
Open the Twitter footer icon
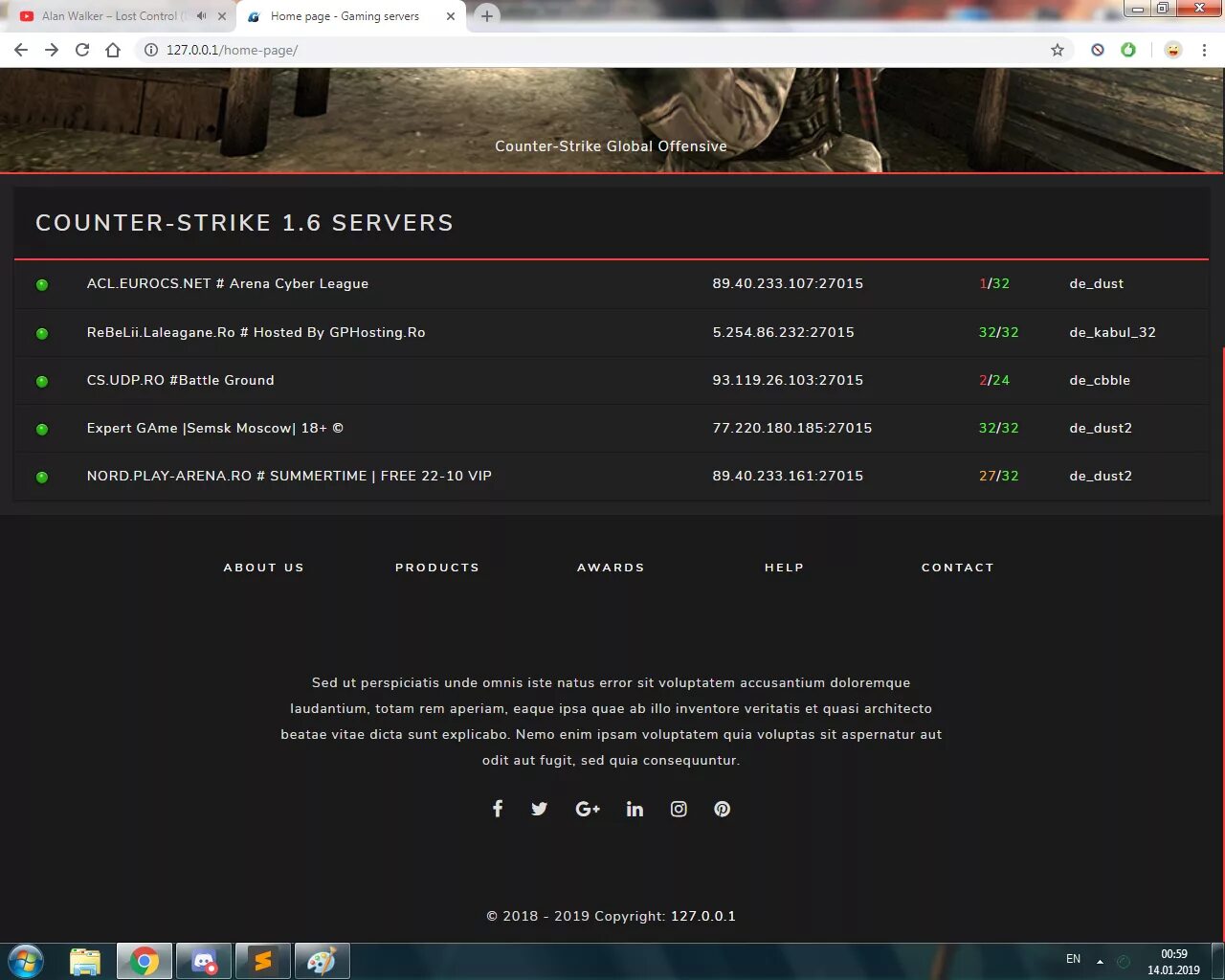tap(540, 809)
